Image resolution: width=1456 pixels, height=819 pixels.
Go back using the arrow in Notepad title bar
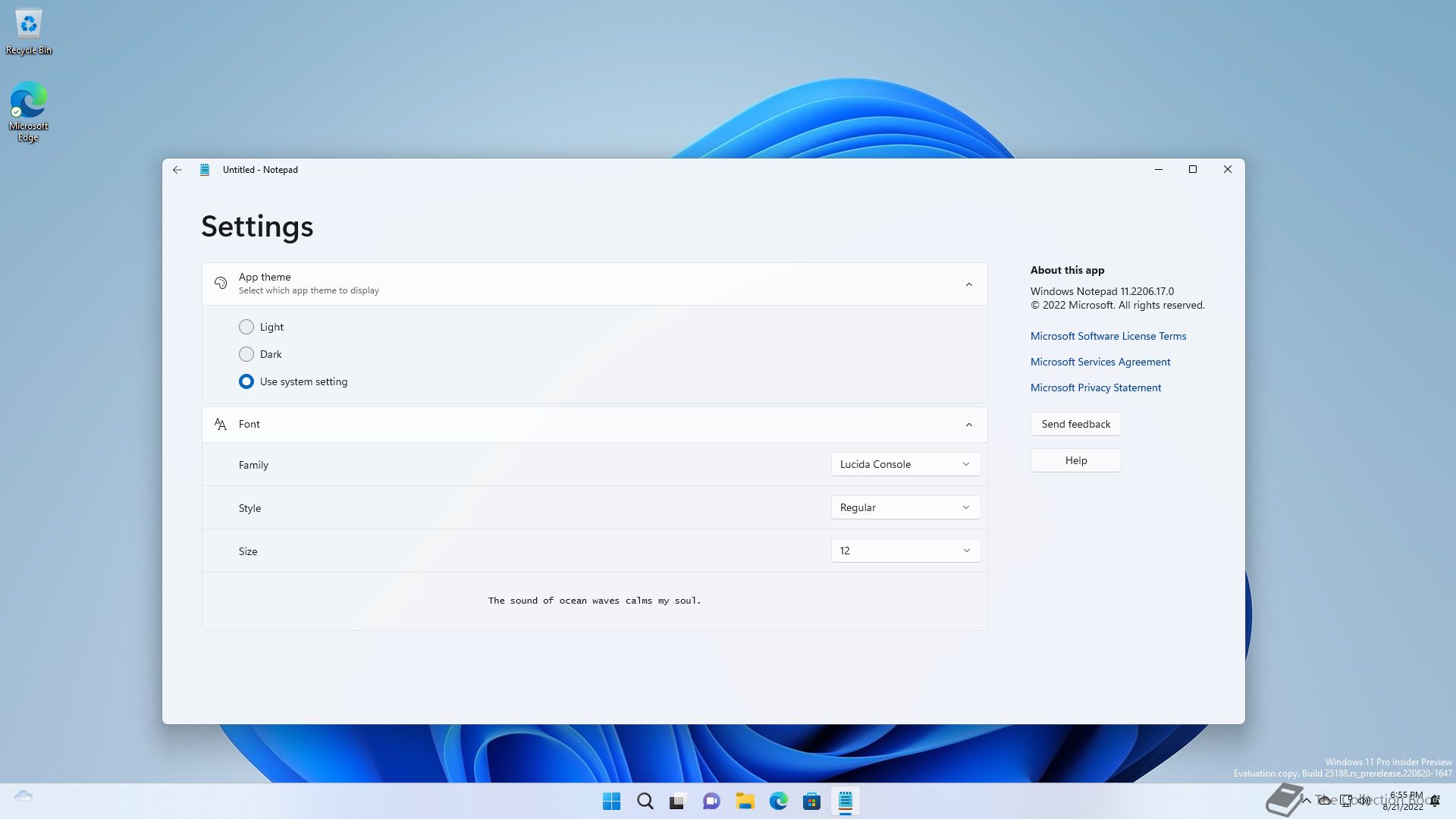tap(177, 170)
